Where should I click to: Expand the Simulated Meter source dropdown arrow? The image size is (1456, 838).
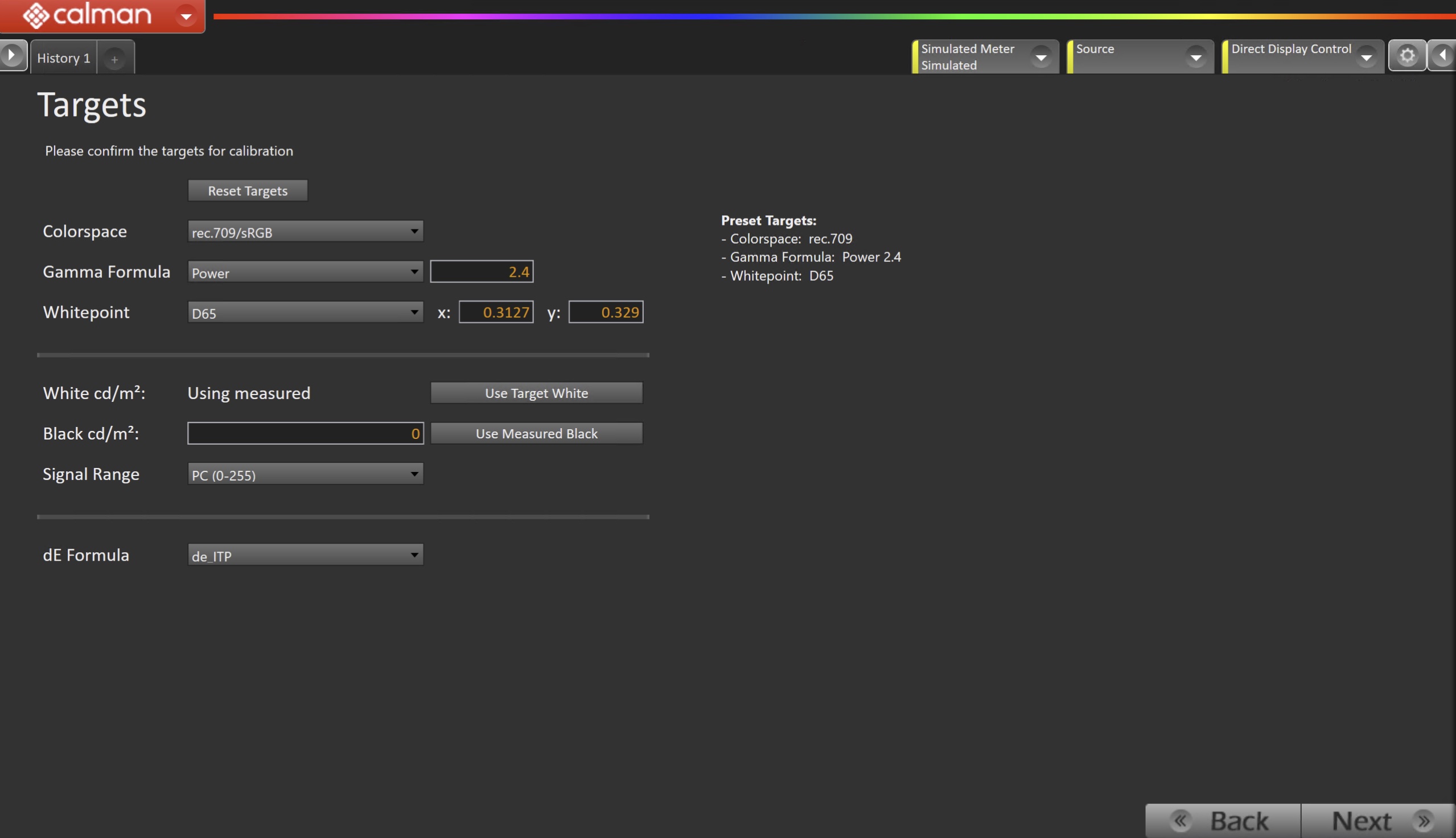[x=1040, y=57]
